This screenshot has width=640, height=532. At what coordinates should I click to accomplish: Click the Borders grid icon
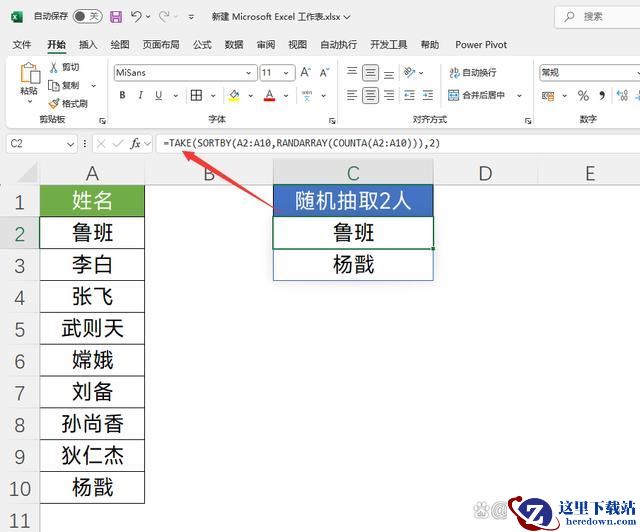click(x=196, y=96)
